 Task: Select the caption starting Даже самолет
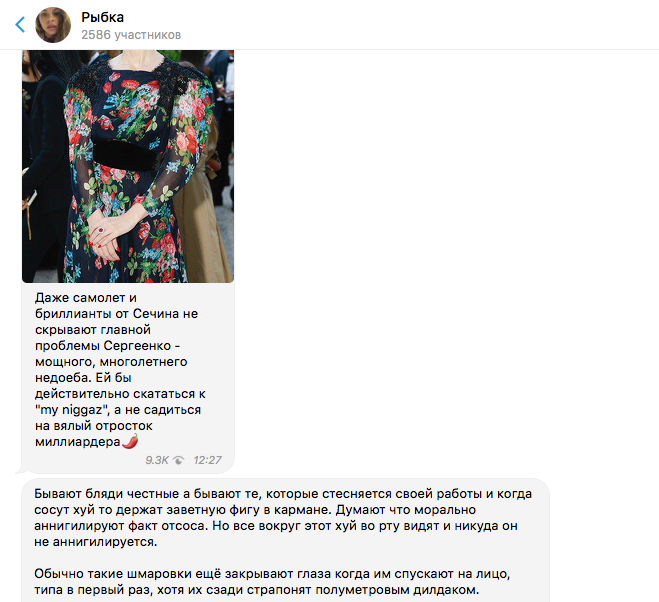coord(120,370)
